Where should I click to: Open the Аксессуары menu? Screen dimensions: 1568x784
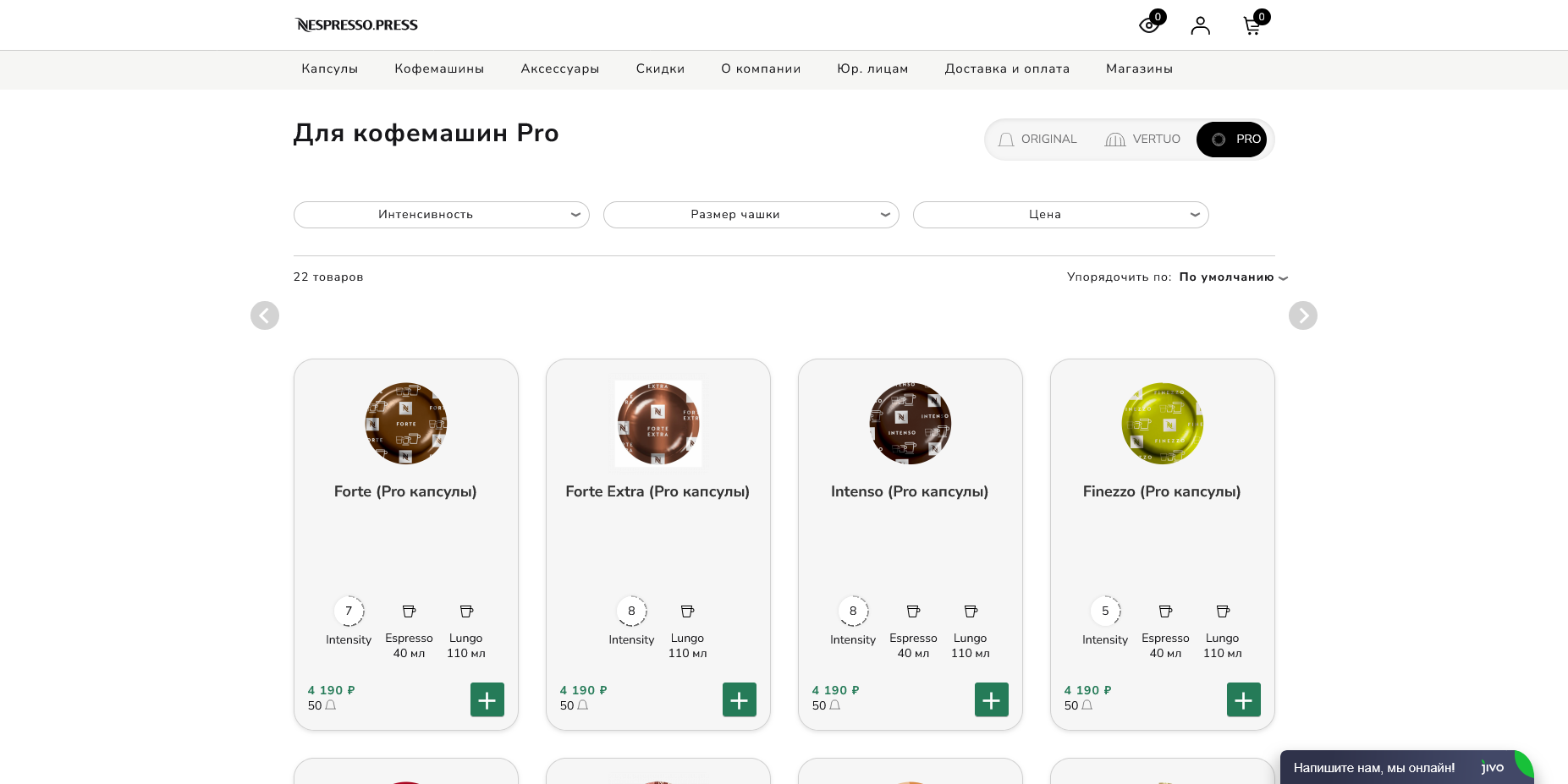coord(560,69)
